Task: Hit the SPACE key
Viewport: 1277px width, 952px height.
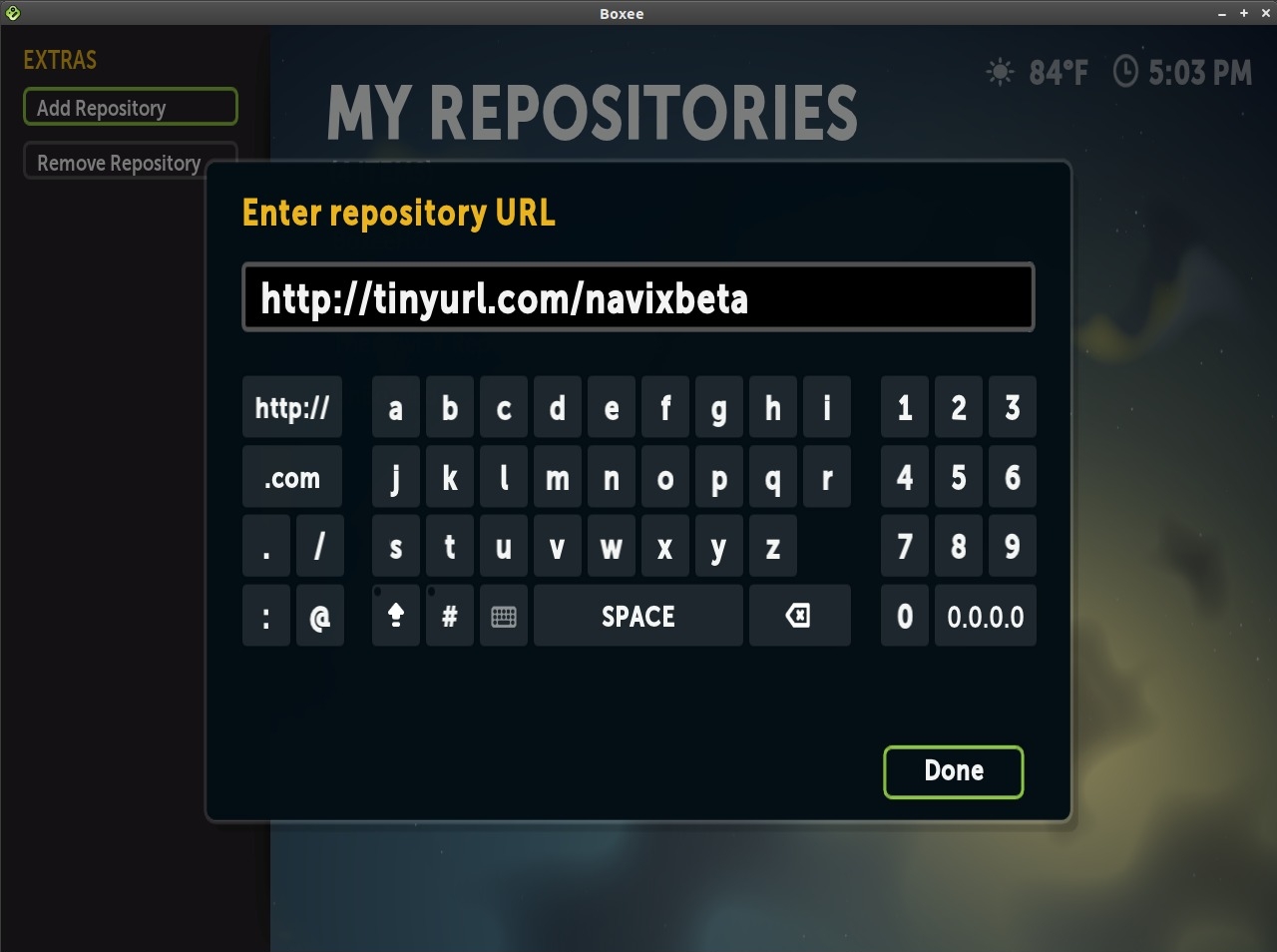Action: coord(638,616)
